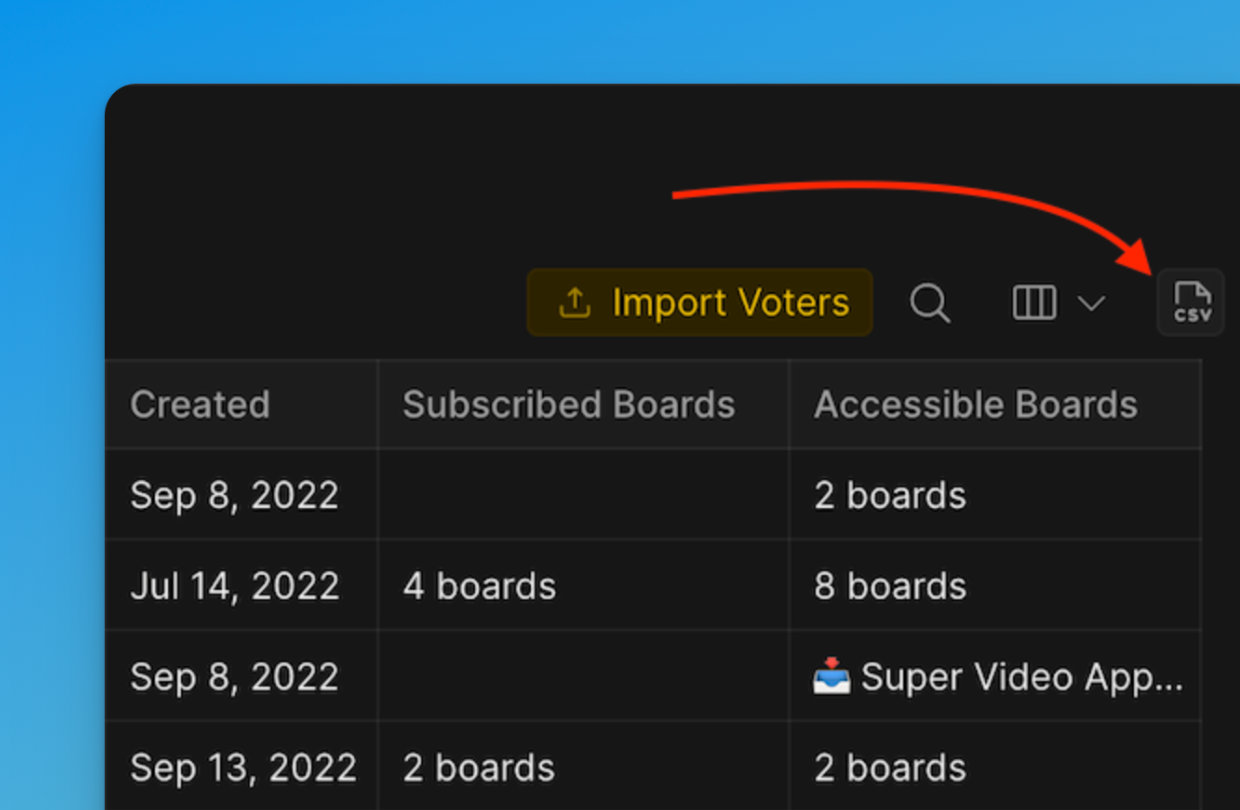Select the upload icon inside Import Voters

coord(575,302)
